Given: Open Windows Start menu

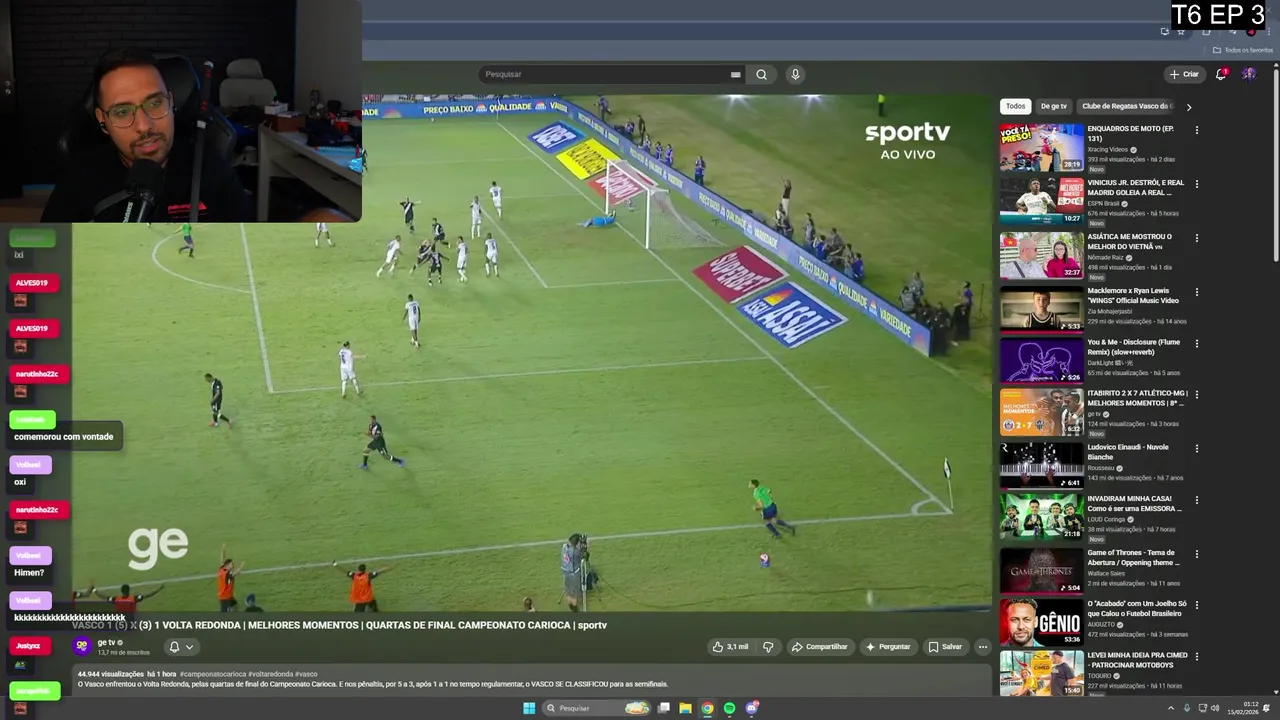Looking at the screenshot, I should pyautogui.click(x=529, y=708).
